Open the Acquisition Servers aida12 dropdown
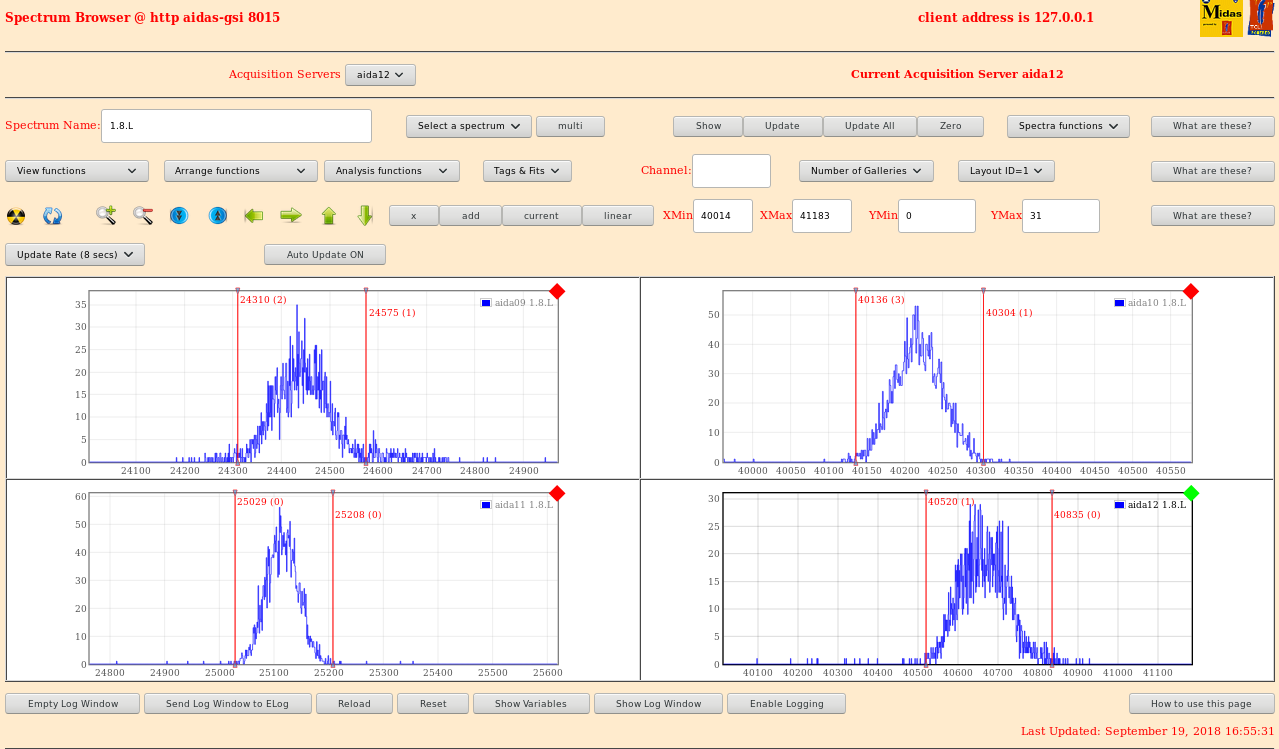 [380, 75]
